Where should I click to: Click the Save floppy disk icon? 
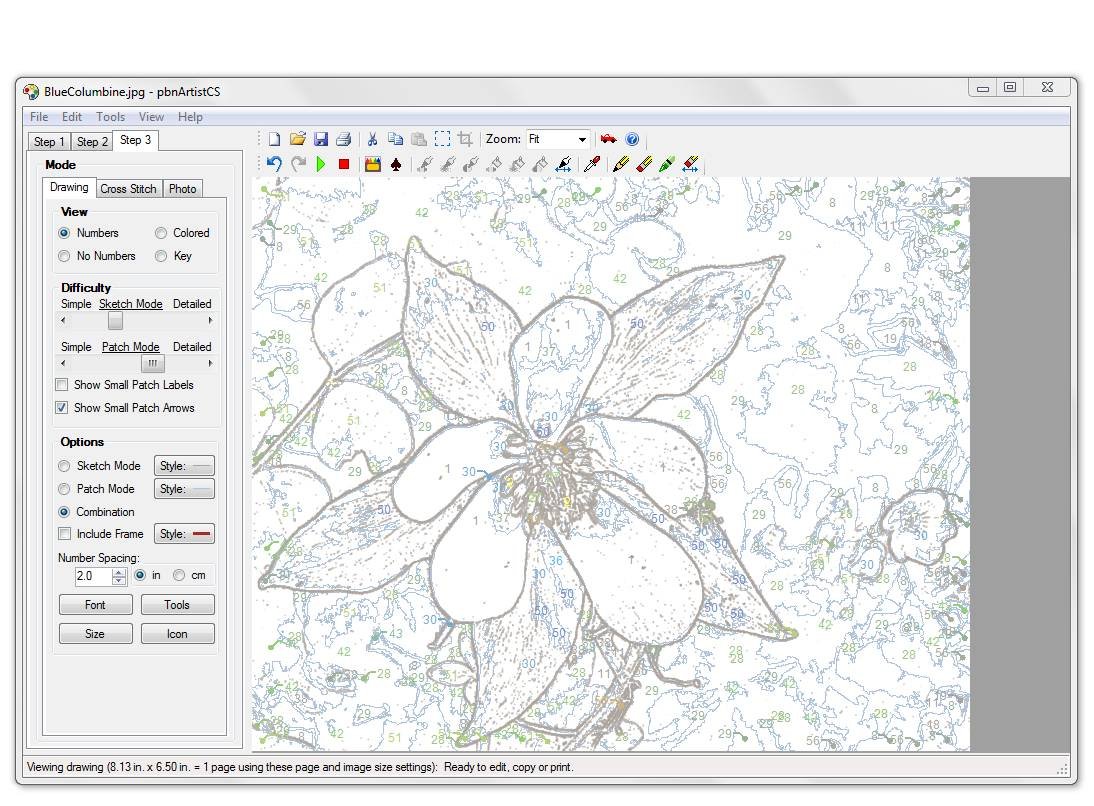pos(321,139)
